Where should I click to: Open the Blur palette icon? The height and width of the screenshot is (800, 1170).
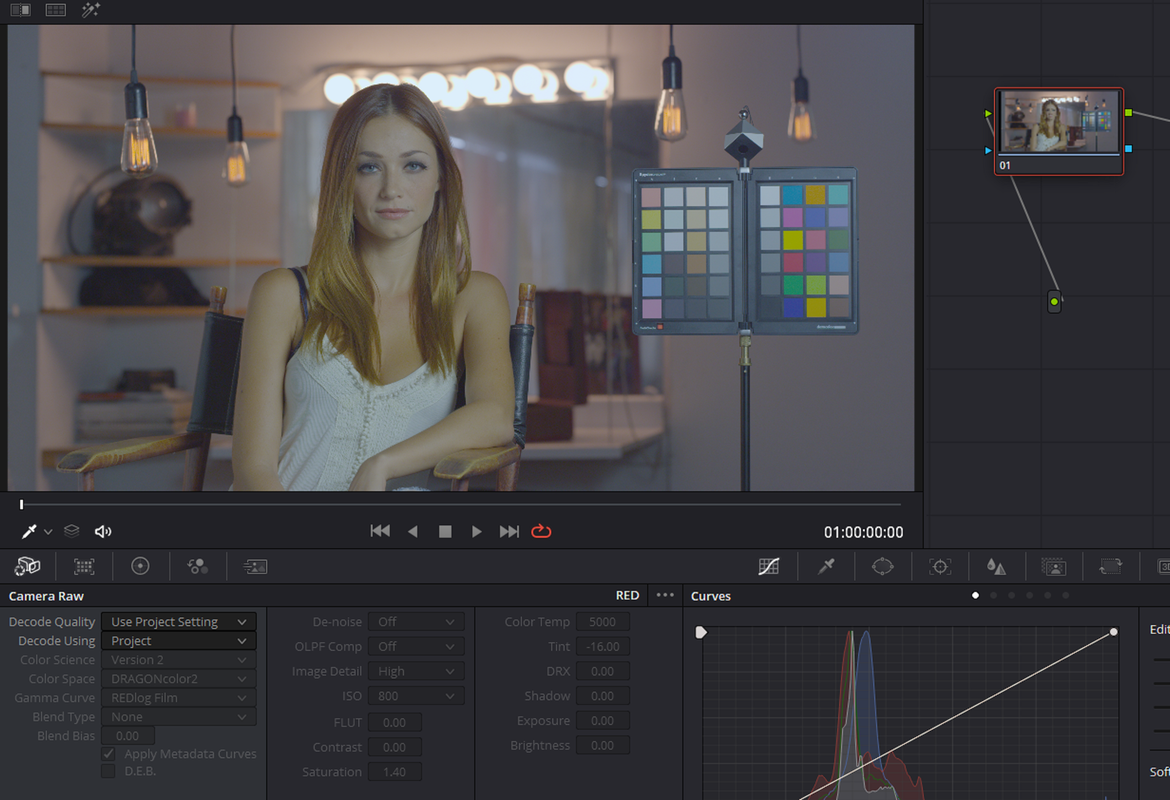point(997,566)
